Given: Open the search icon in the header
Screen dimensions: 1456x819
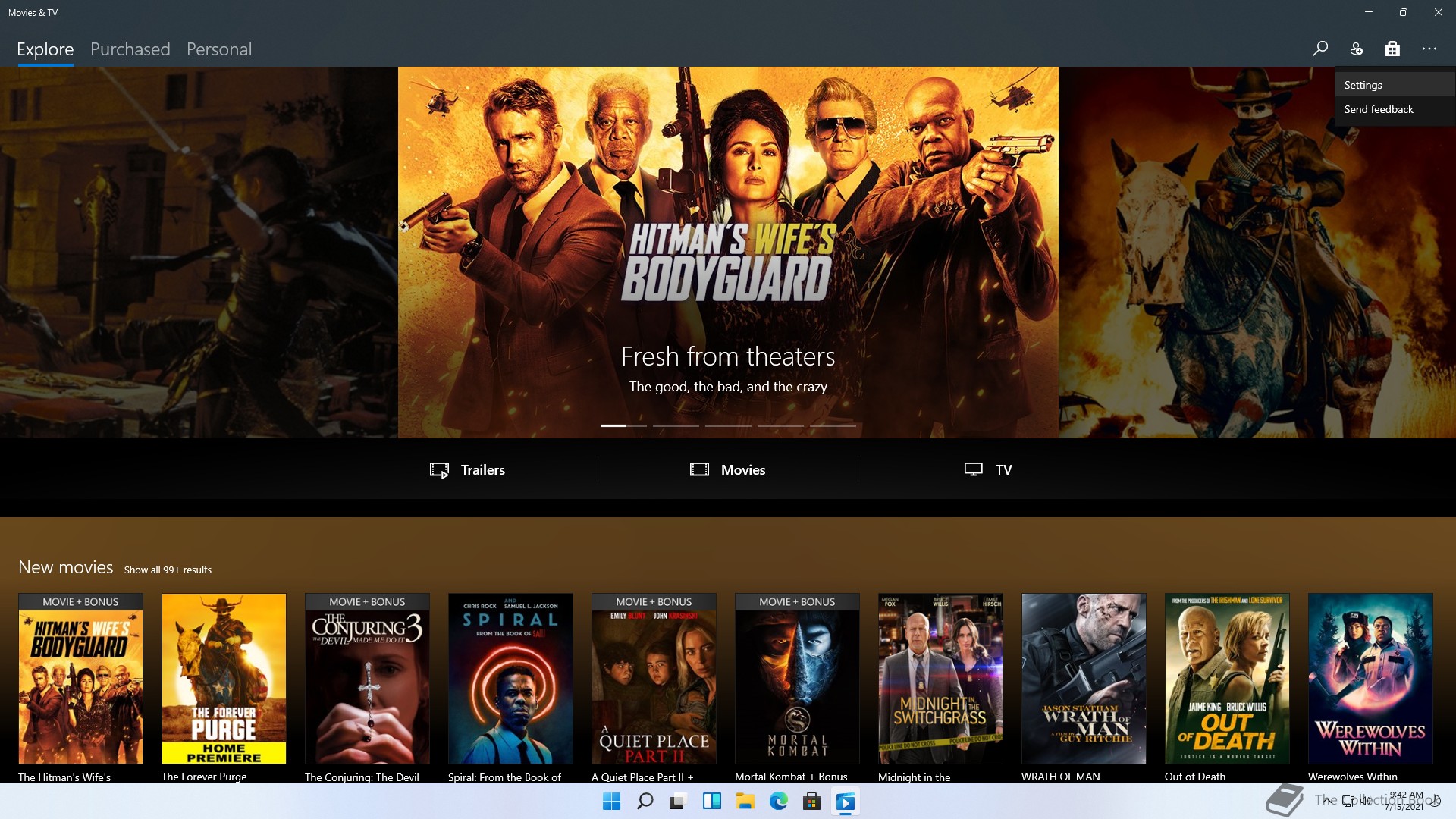Looking at the screenshot, I should click(1319, 49).
